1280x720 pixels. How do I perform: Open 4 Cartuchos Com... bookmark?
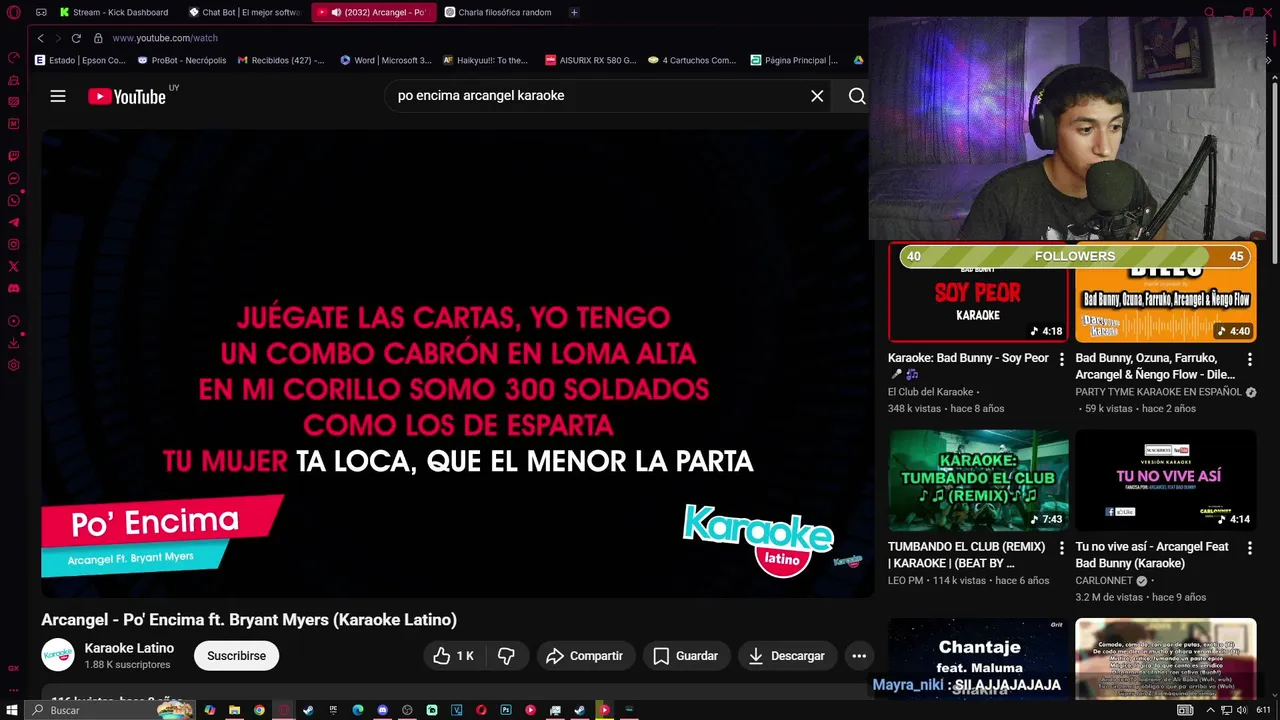tap(692, 60)
